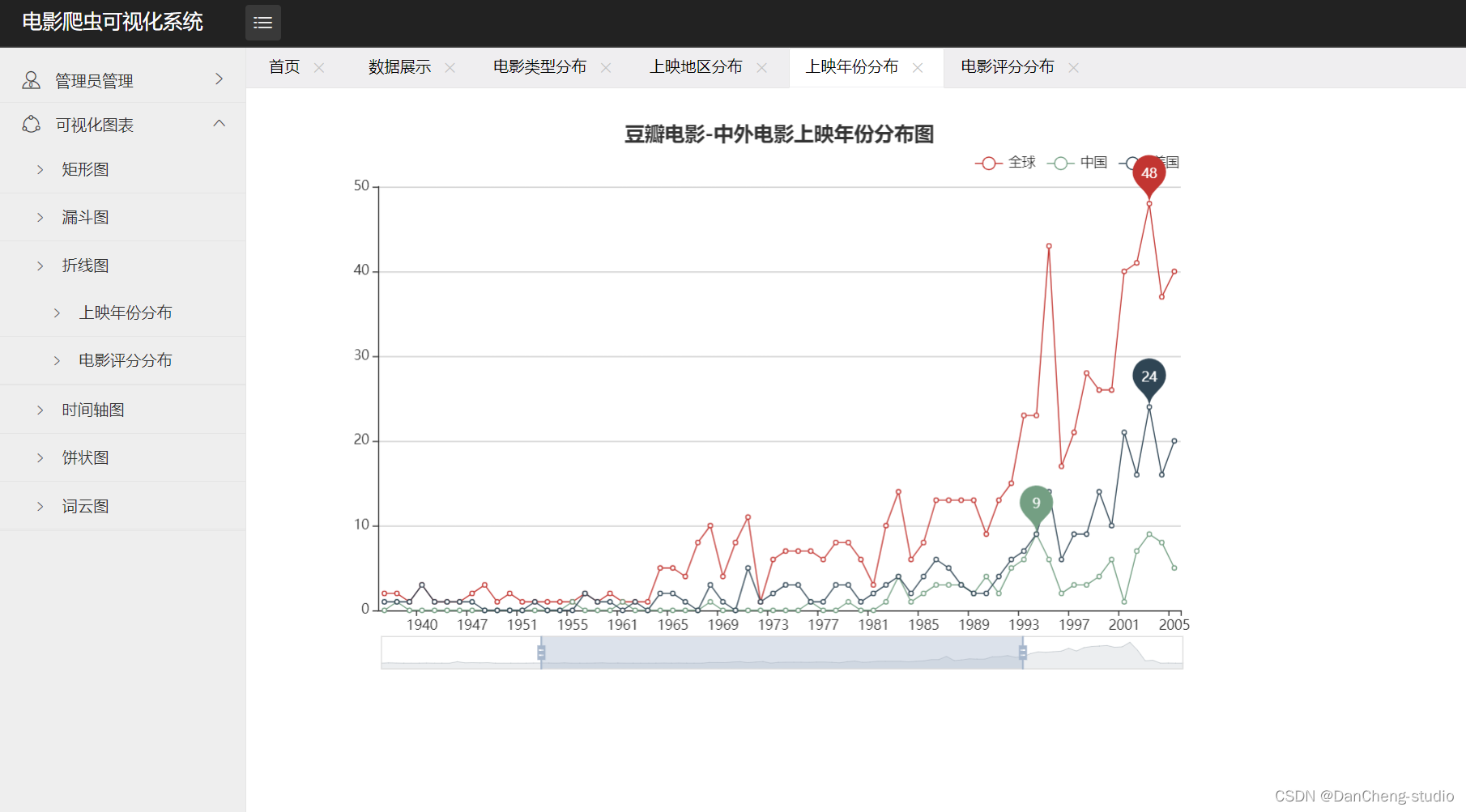Collapse the 折线图 submenu chevron

tap(40, 266)
